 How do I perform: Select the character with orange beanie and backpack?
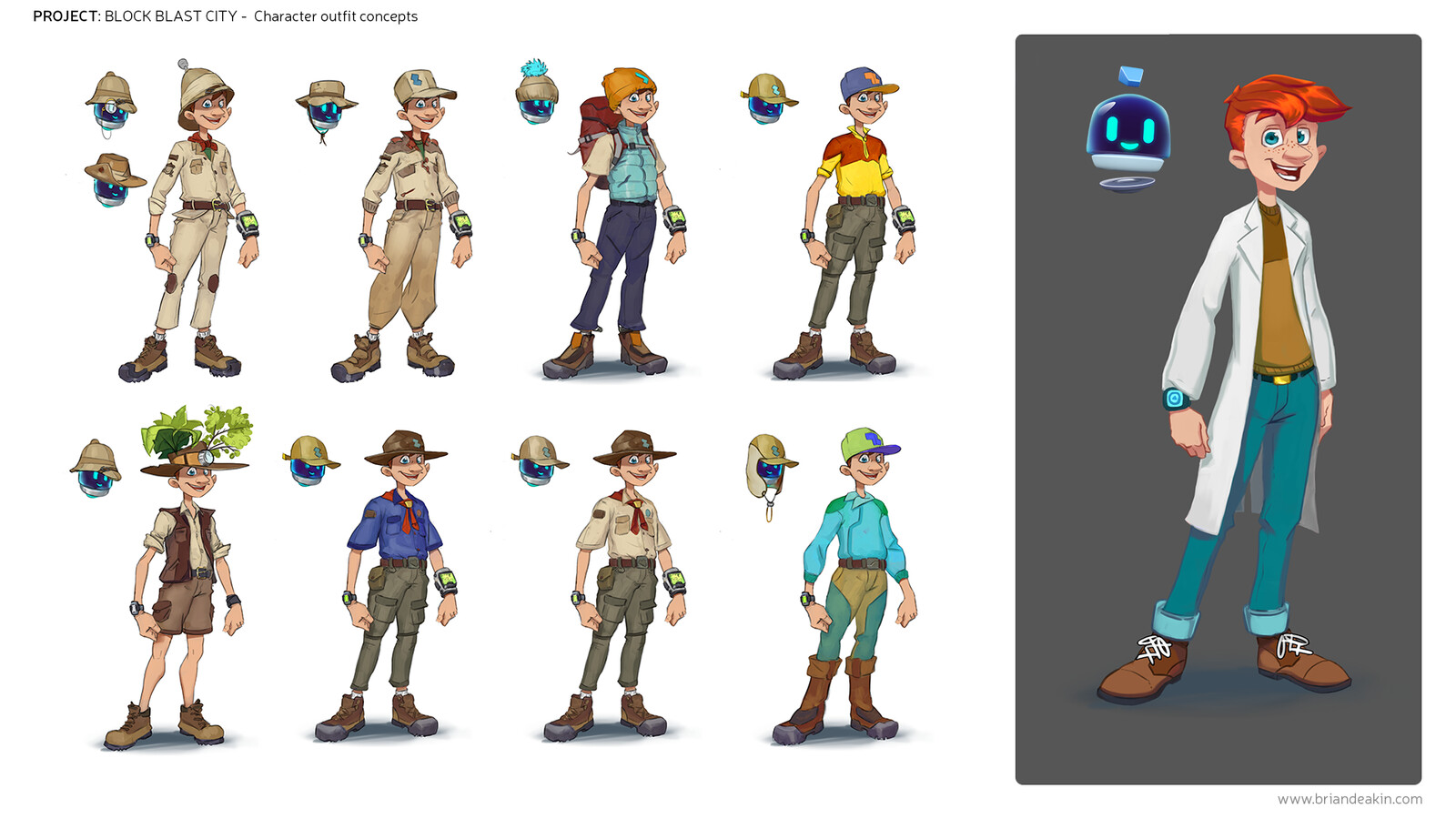point(617,223)
